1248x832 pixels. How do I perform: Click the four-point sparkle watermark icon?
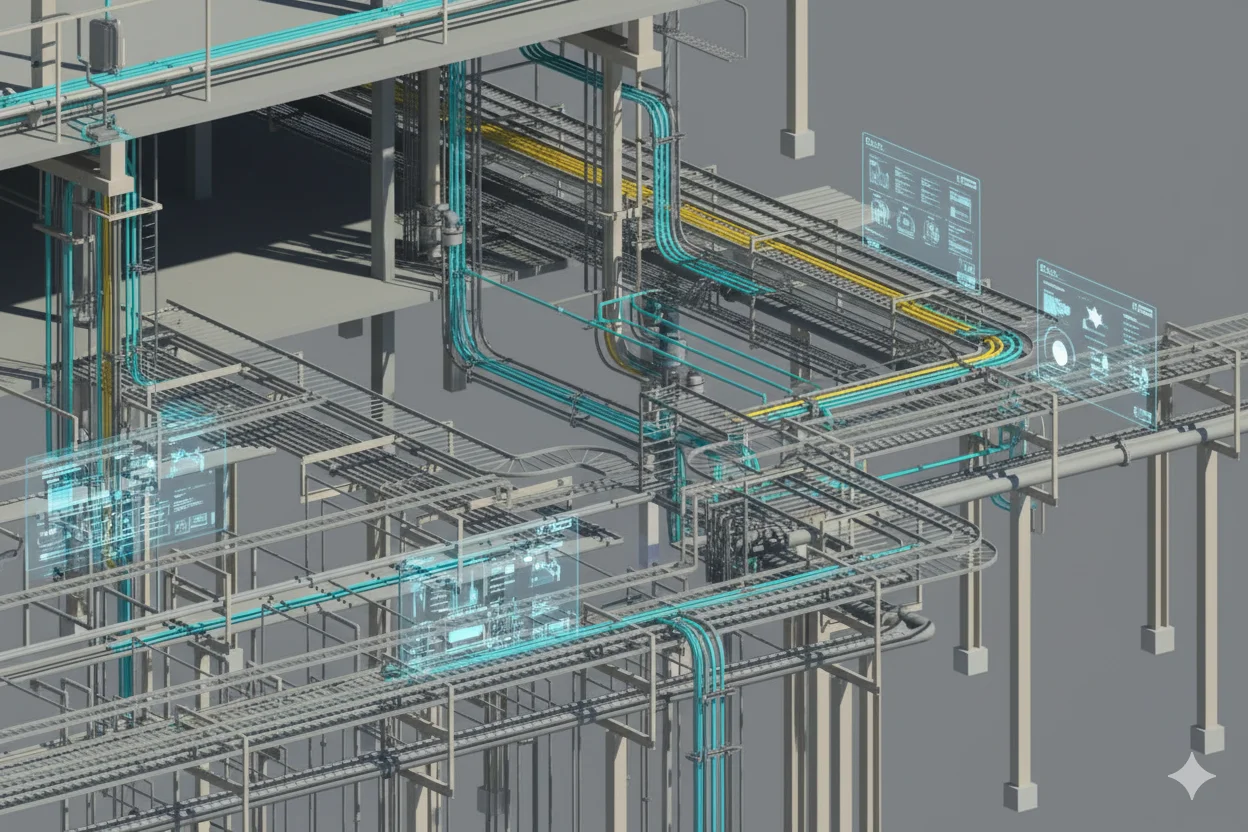point(1191,775)
